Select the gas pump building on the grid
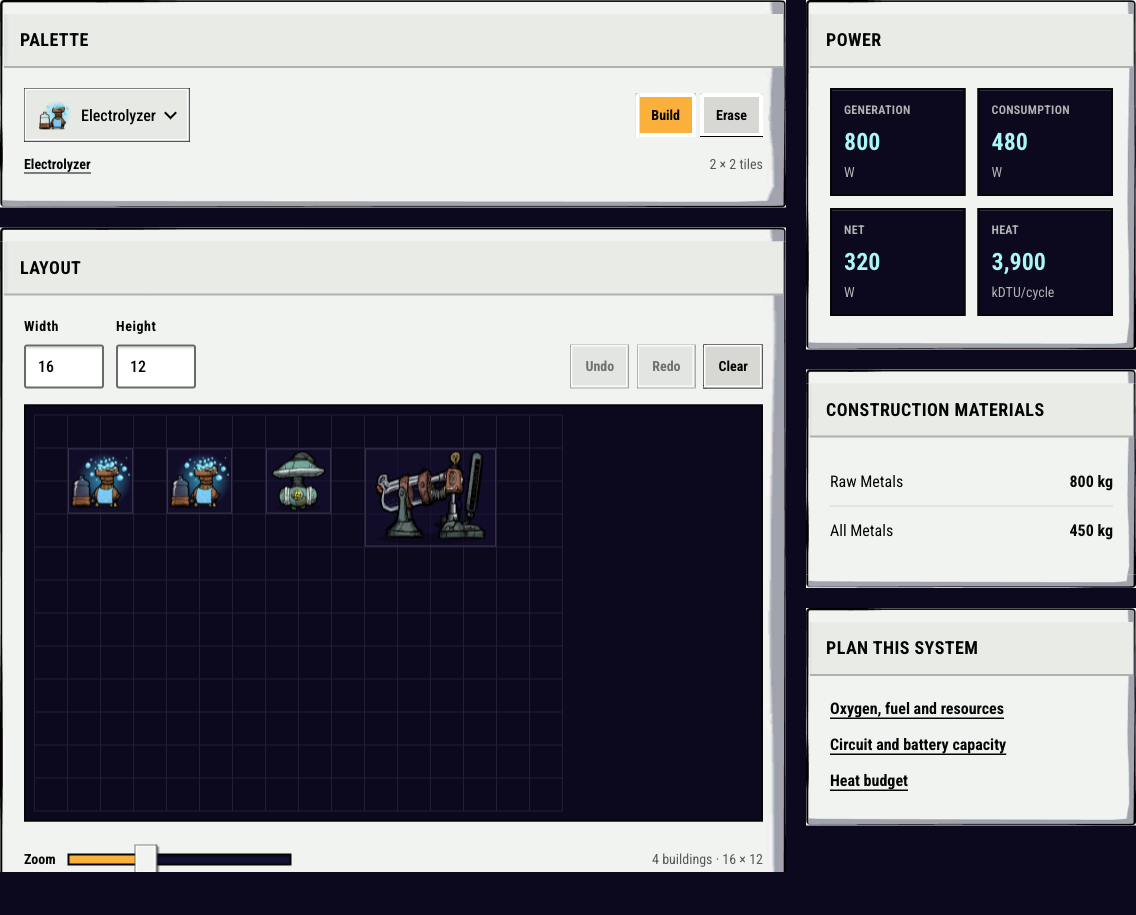 click(x=298, y=481)
